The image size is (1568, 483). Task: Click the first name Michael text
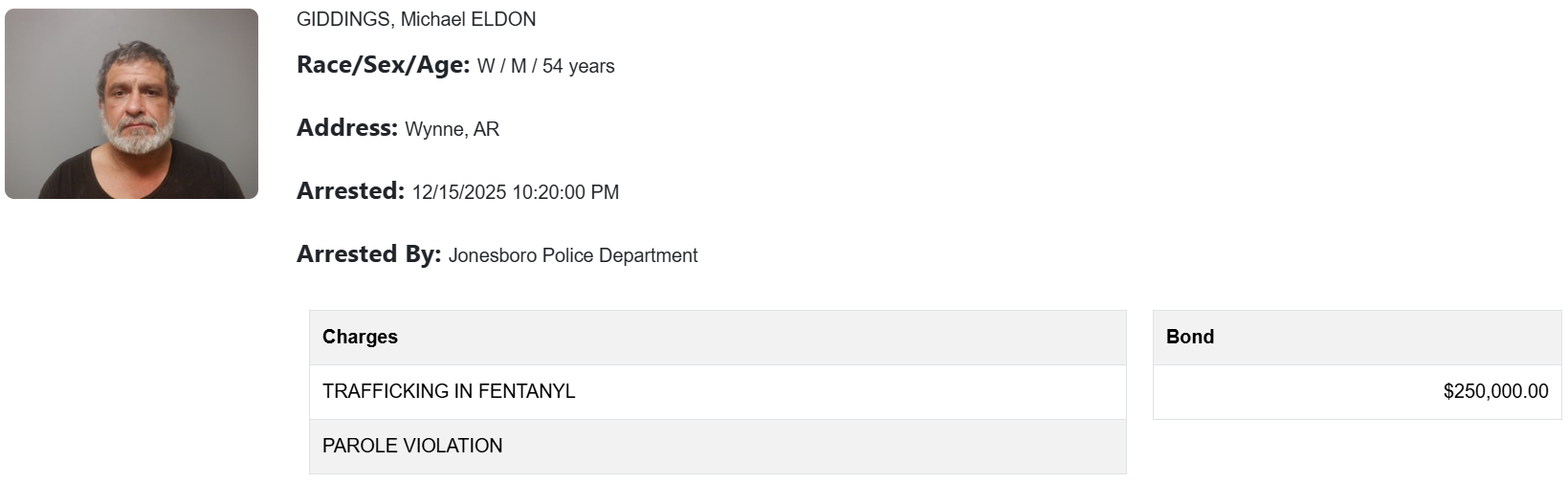click(x=432, y=19)
